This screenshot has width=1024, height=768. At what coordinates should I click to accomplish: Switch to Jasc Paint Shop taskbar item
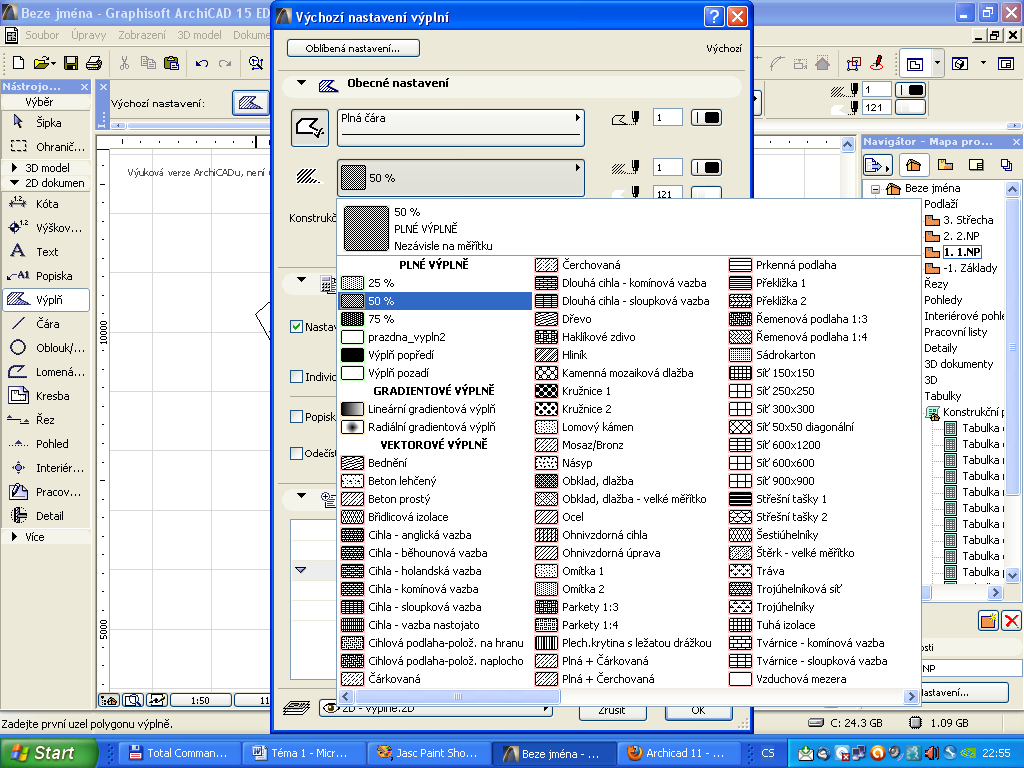pyautogui.click(x=428, y=753)
